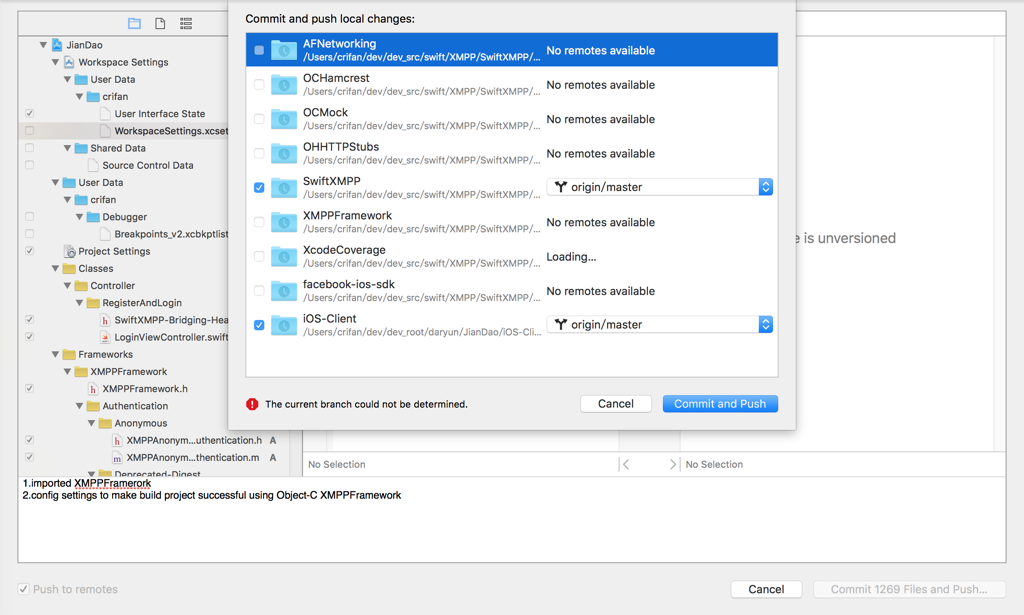Click the XMPPAnonym...thentication.m file icon

click(117, 458)
